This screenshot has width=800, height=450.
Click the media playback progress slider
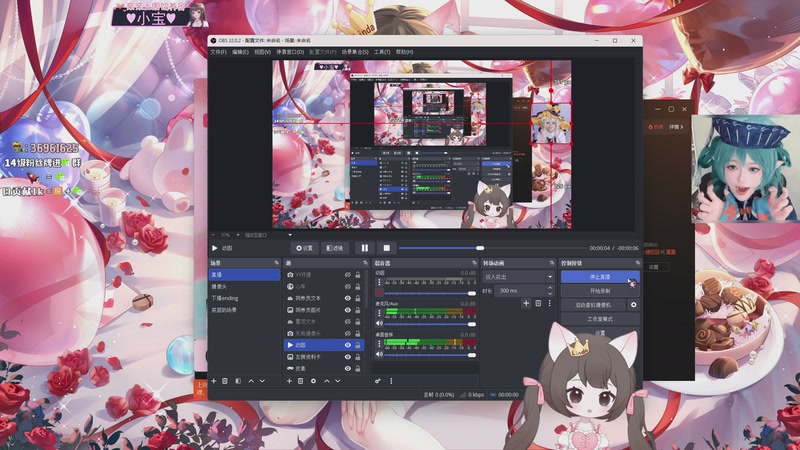[492, 248]
